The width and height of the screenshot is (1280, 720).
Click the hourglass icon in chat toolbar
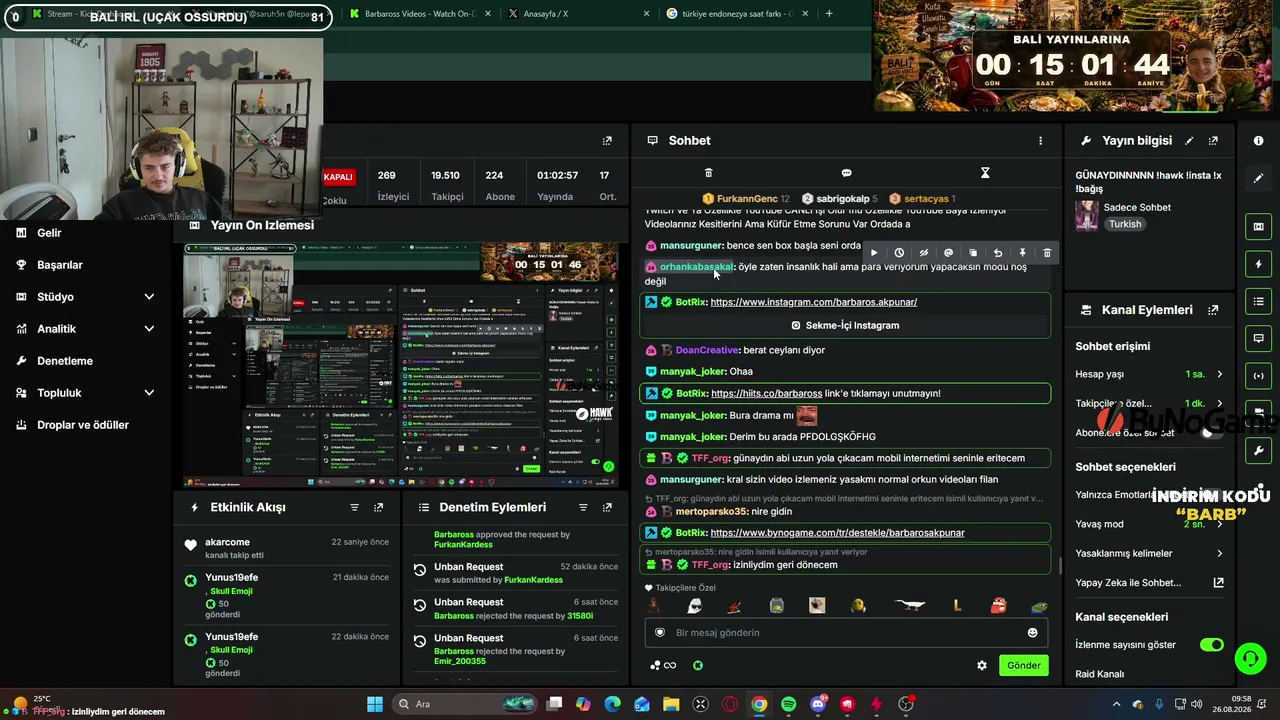[984, 173]
